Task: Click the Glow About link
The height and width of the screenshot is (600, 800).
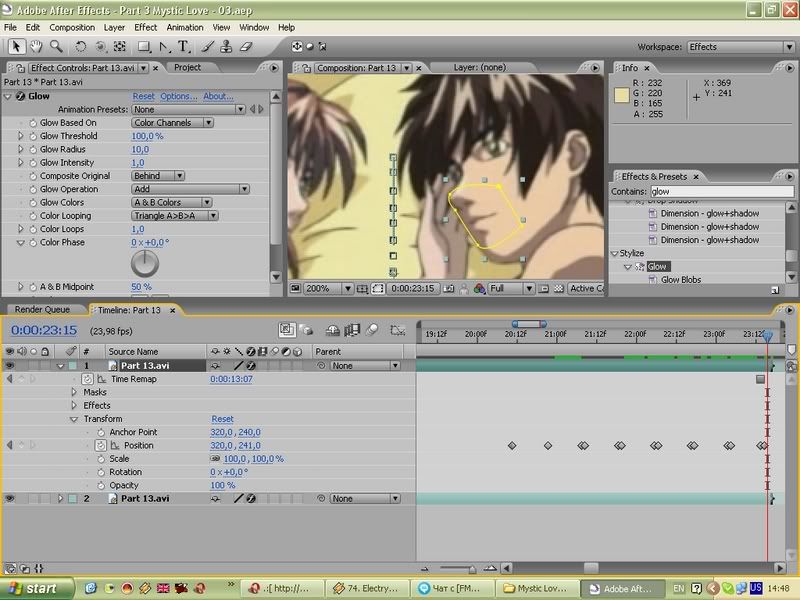Action: tap(218, 96)
